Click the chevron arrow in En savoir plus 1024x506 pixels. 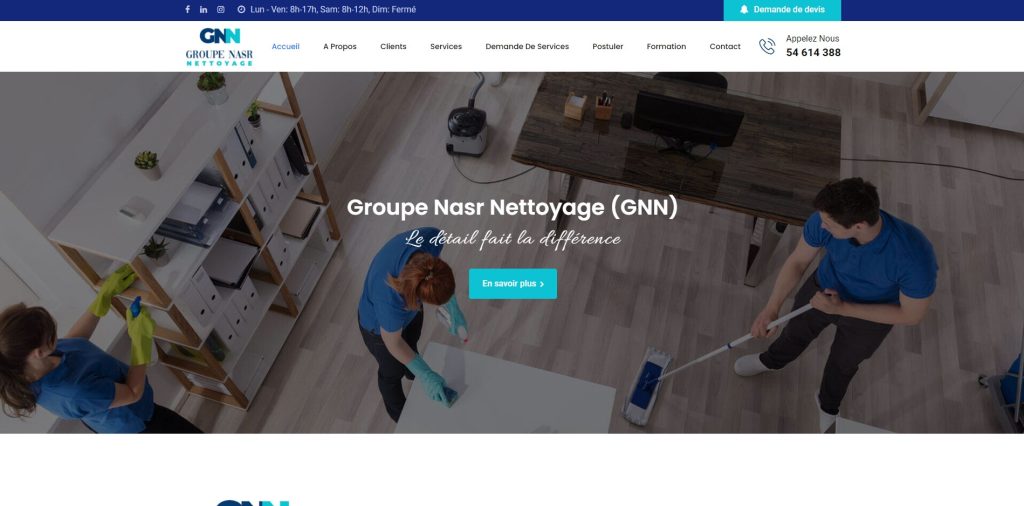pos(542,284)
